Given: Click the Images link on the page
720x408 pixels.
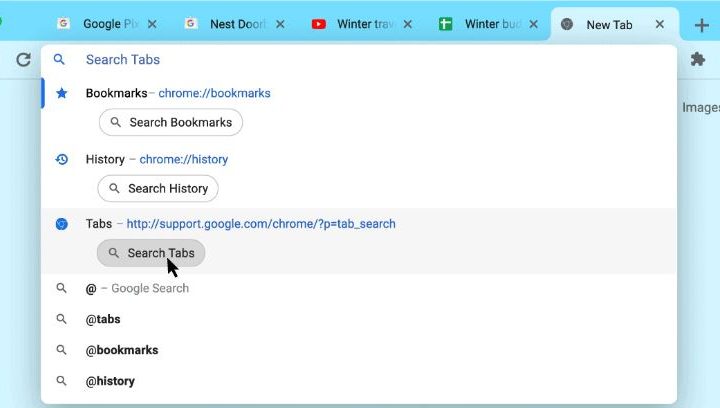Looking at the screenshot, I should point(701,107).
